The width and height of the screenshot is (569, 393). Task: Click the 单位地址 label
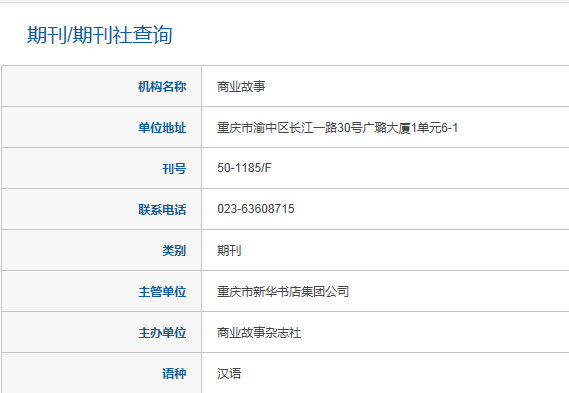pos(162,128)
